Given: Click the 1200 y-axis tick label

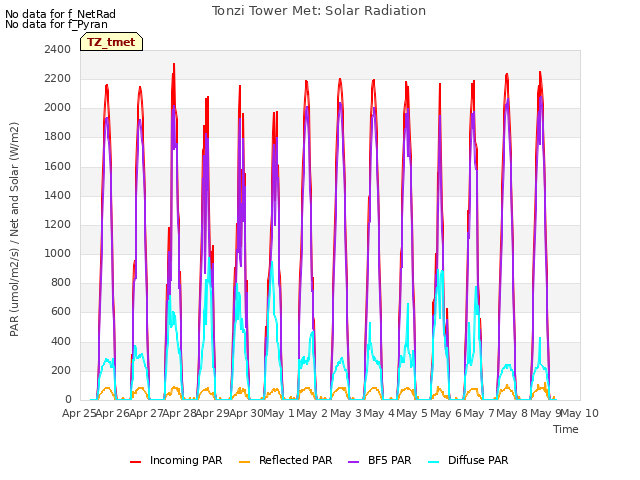Looking at the screenshot, I should (58, 224).
